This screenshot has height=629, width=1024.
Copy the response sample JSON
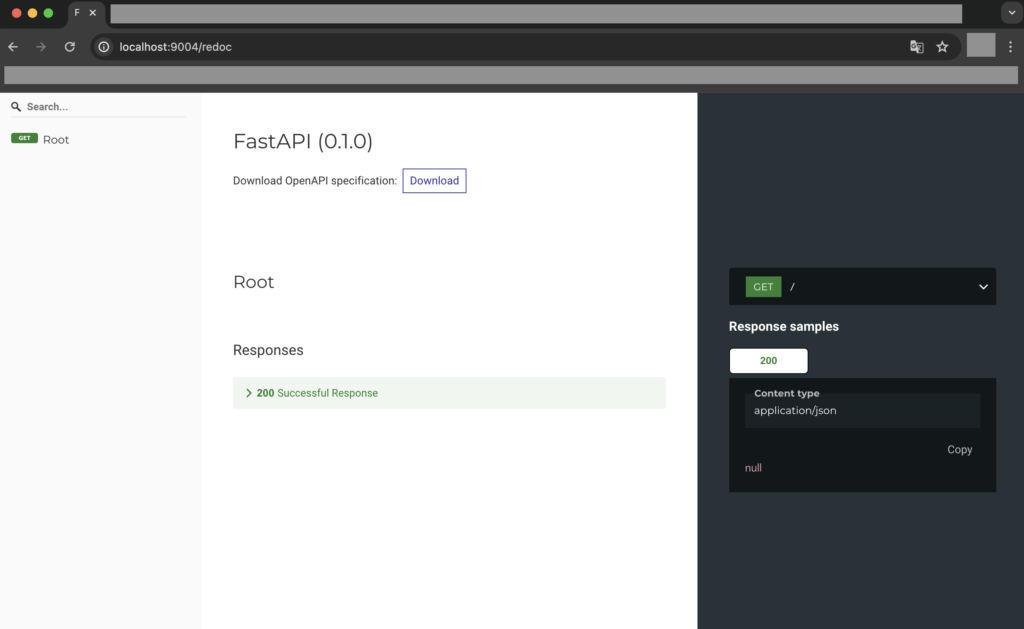pos(959,450)
